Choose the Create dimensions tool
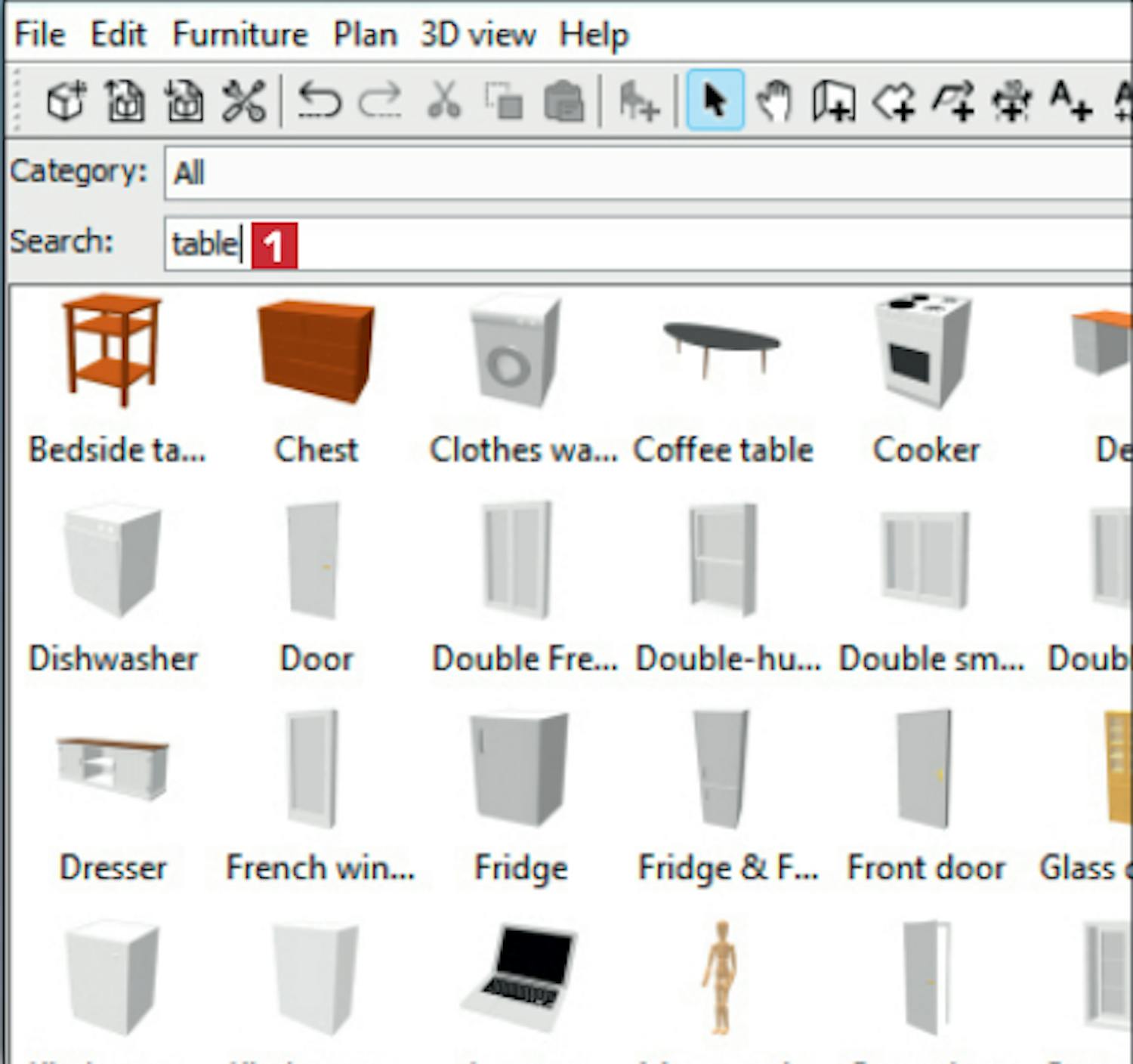This screenshot has height=1064, width=1133. pyautogui.click(x=1011, y=101)
